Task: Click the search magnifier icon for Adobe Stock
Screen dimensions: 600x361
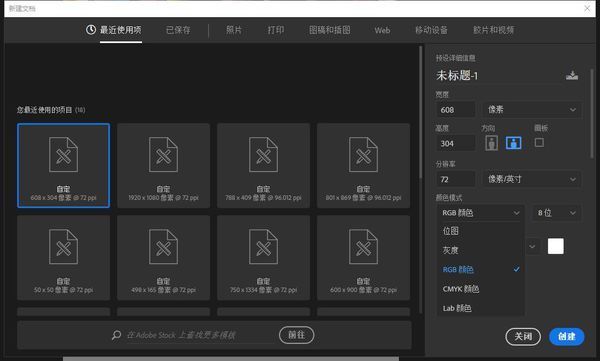Action: pos(116,335)
